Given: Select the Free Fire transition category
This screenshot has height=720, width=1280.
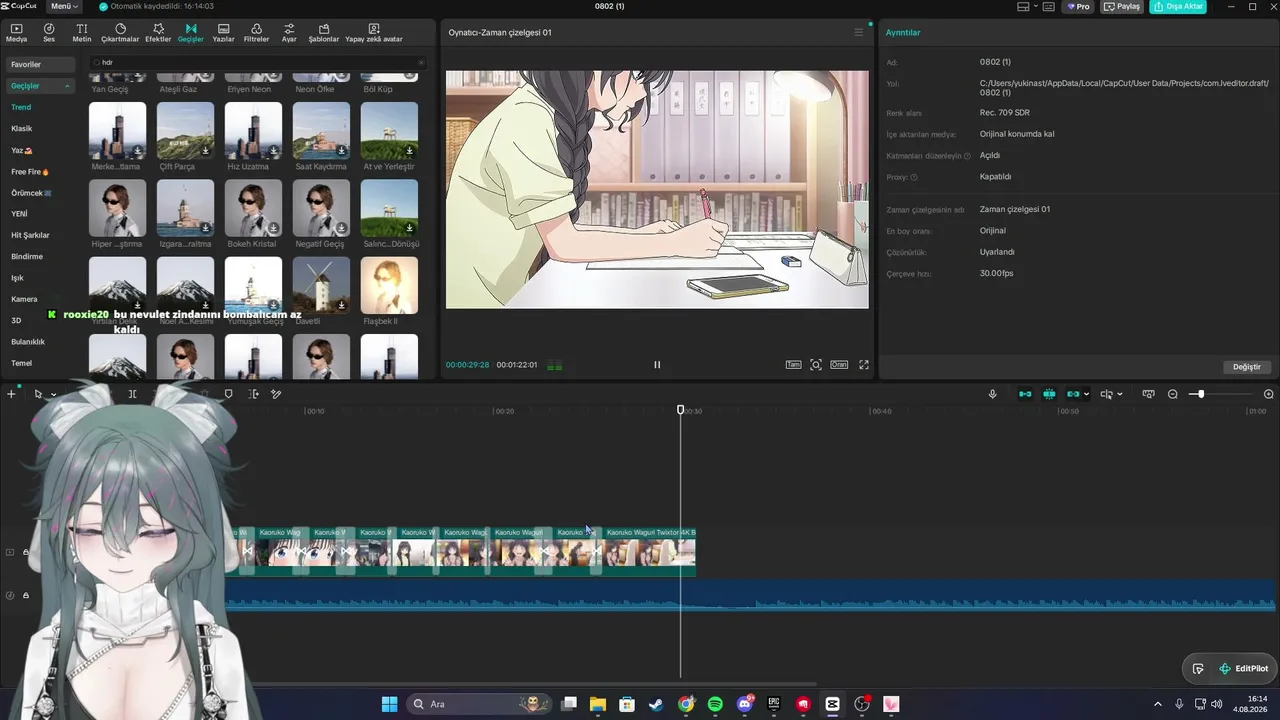Looking at the screenshot, I should (x=30, y=172).
